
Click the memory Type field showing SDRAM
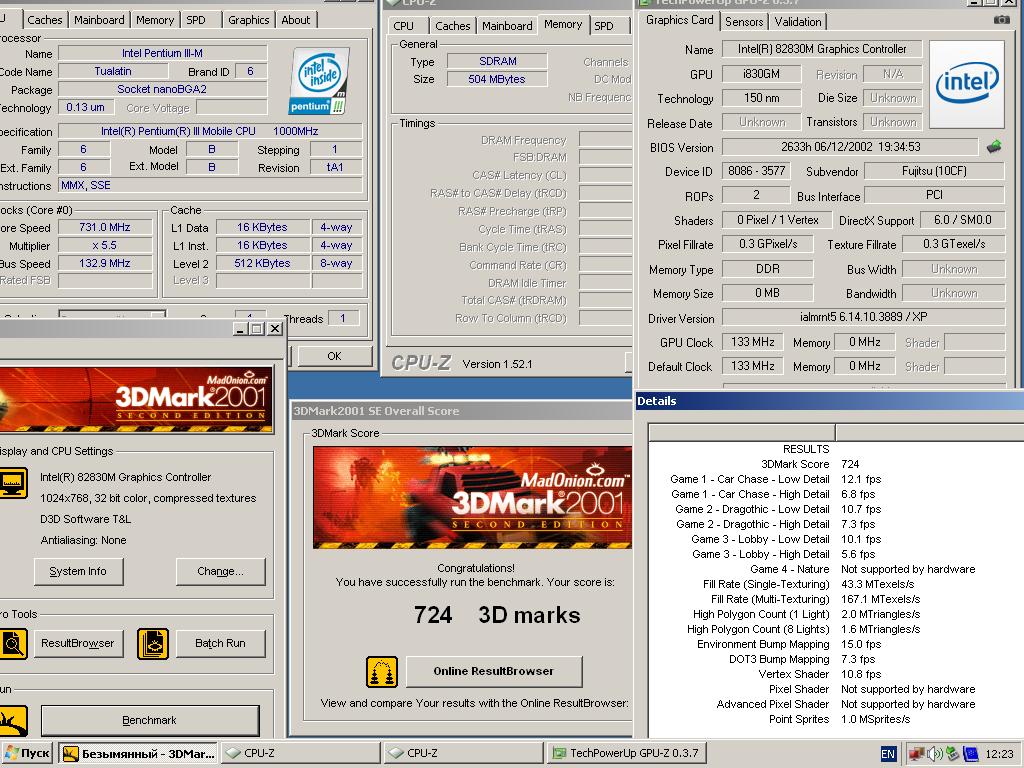click(497, 61)
